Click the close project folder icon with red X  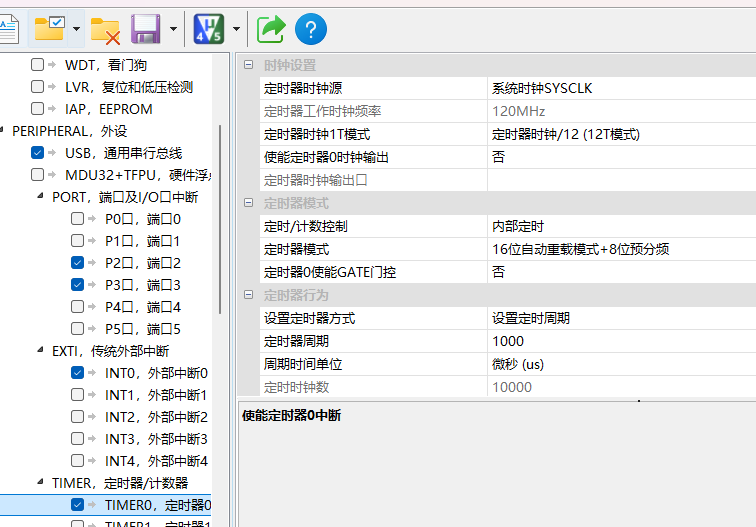[105, 30]
